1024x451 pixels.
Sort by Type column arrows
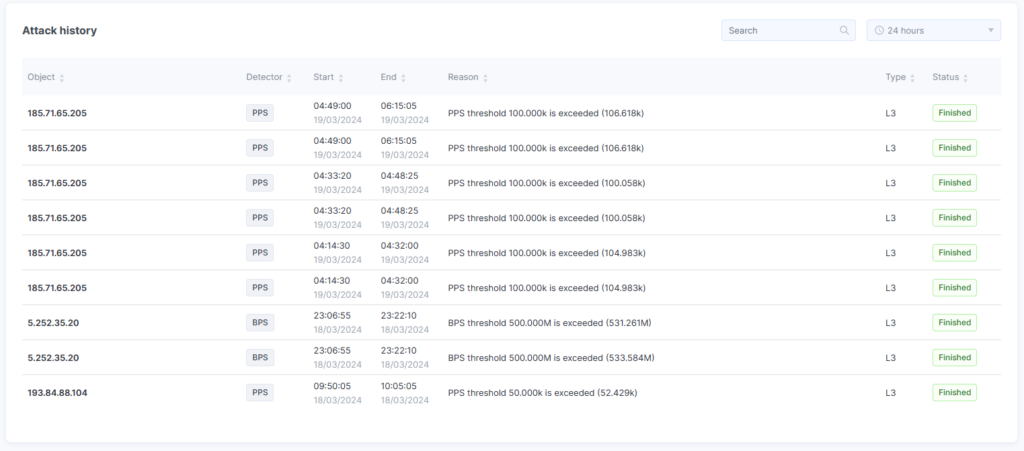click(912, 78)
